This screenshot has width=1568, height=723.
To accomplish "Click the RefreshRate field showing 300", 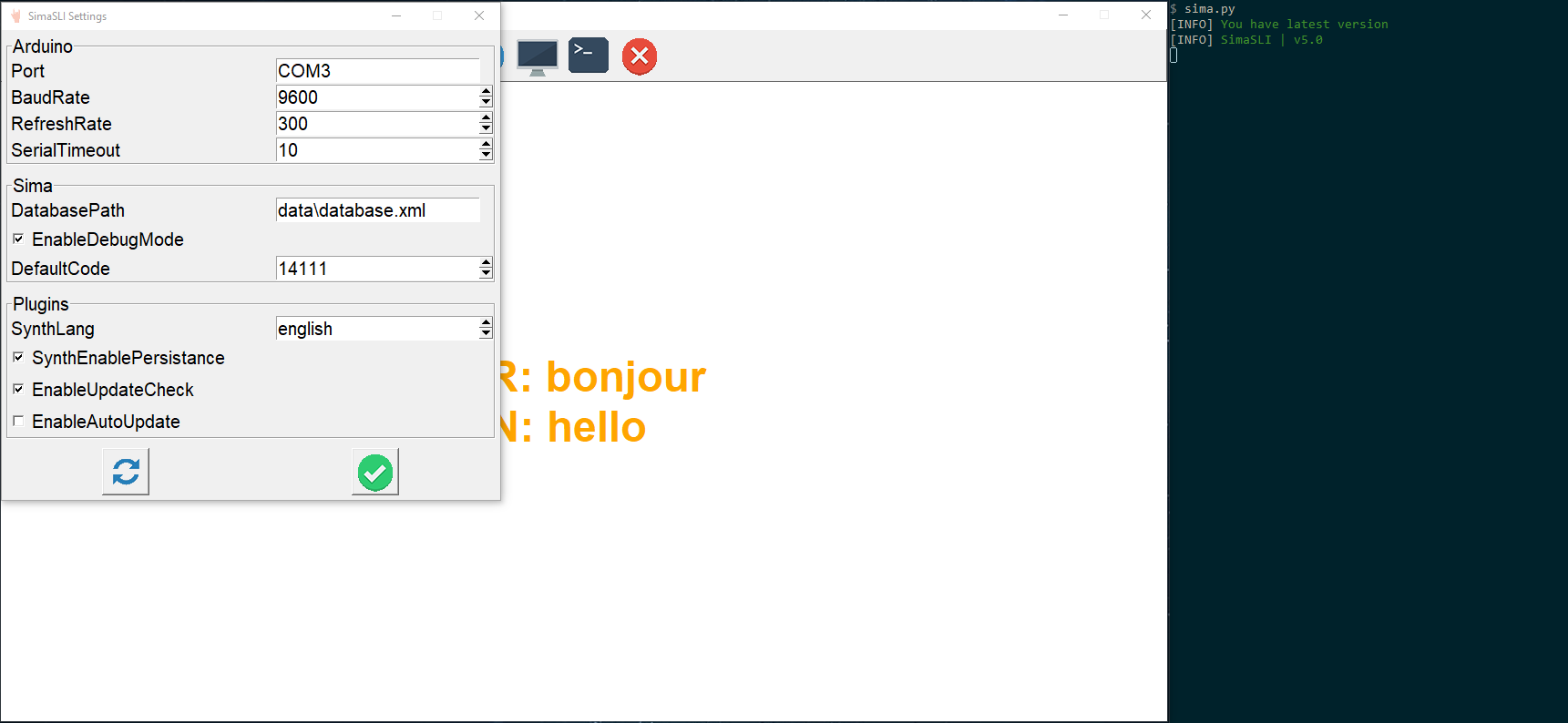I will click(x=378, y=124).
